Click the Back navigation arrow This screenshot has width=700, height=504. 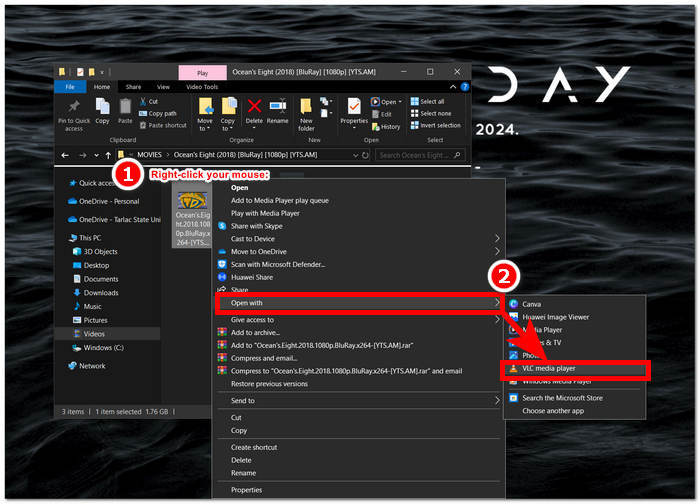coord(65,155)
